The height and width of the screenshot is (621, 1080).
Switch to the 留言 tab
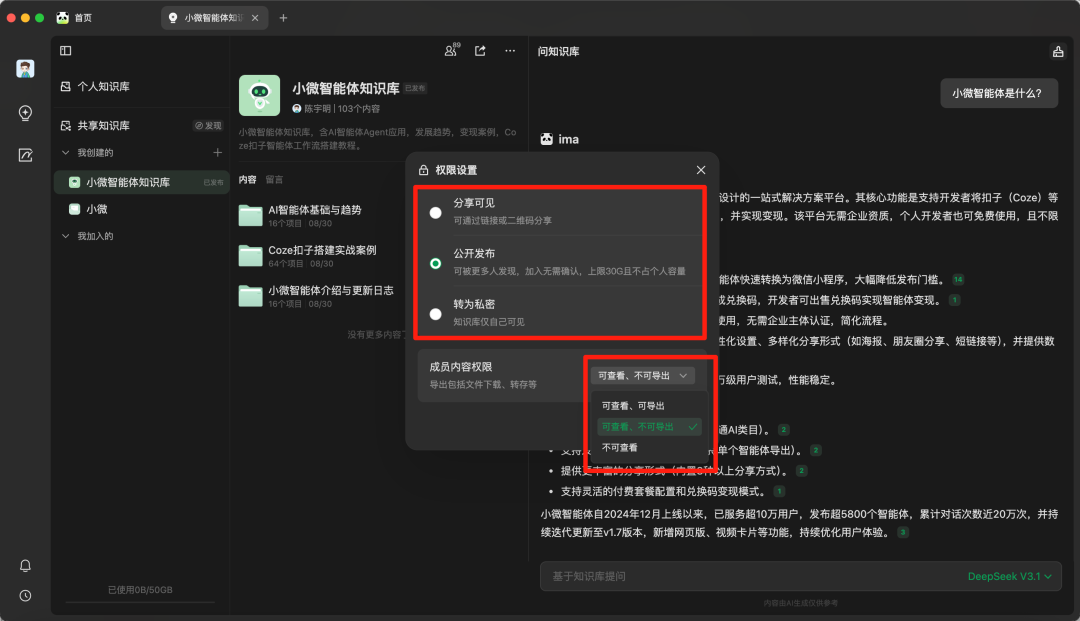[274, 180]
